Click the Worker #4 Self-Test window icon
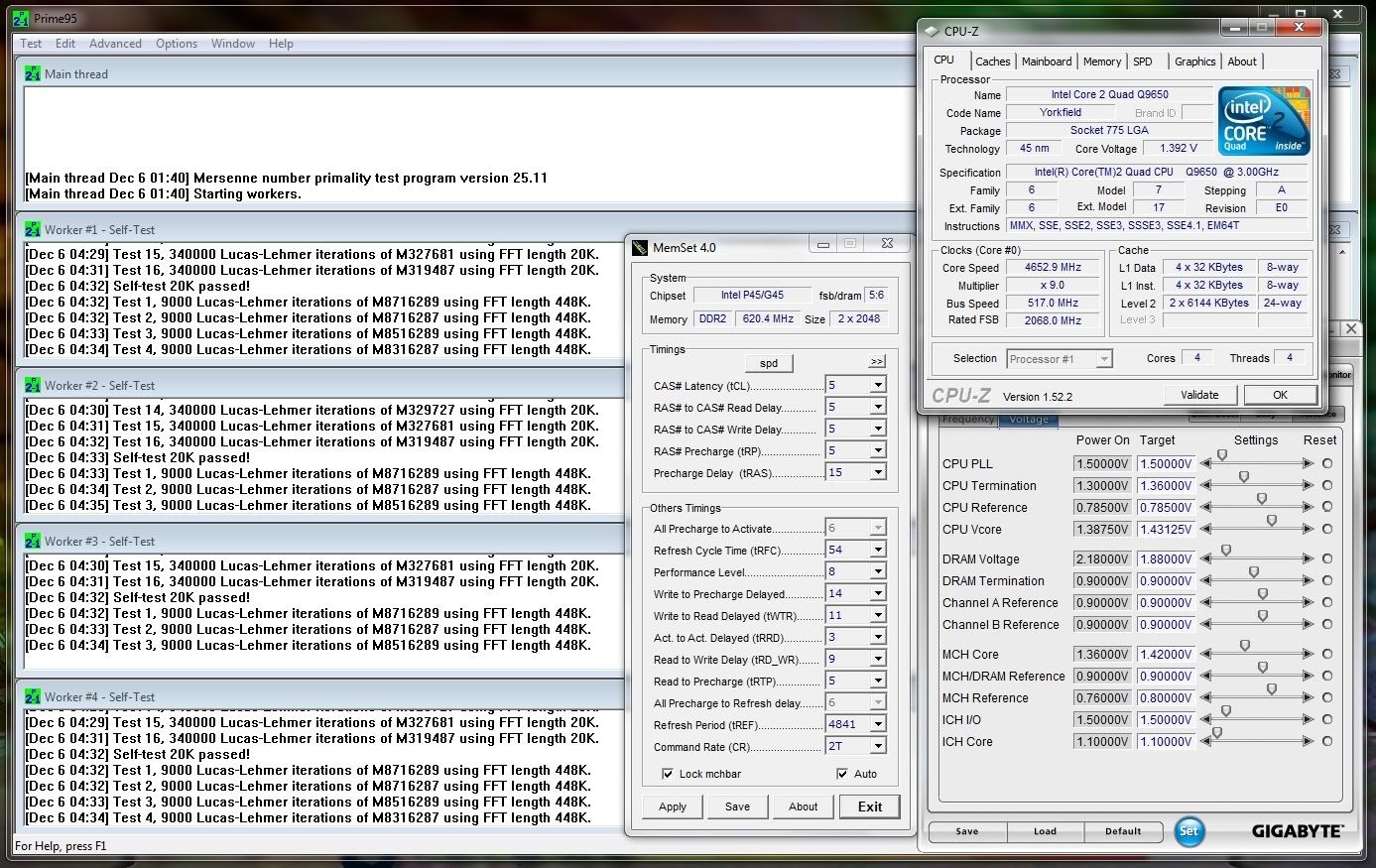 (x=33, y=696)
